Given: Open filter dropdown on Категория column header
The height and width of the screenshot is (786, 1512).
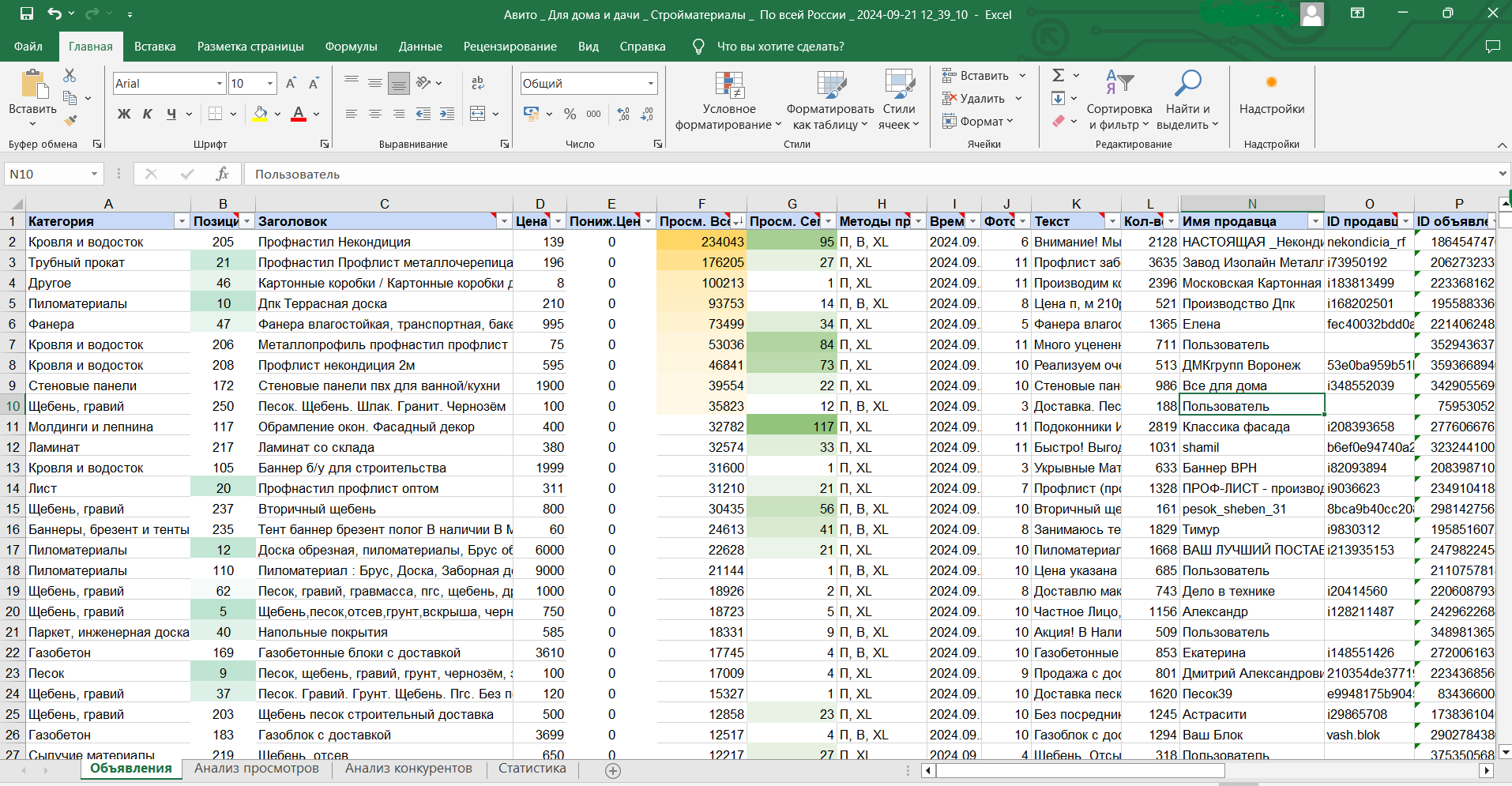Looking at the screenshot, I should pyautogui.click(x=182, y=222).
